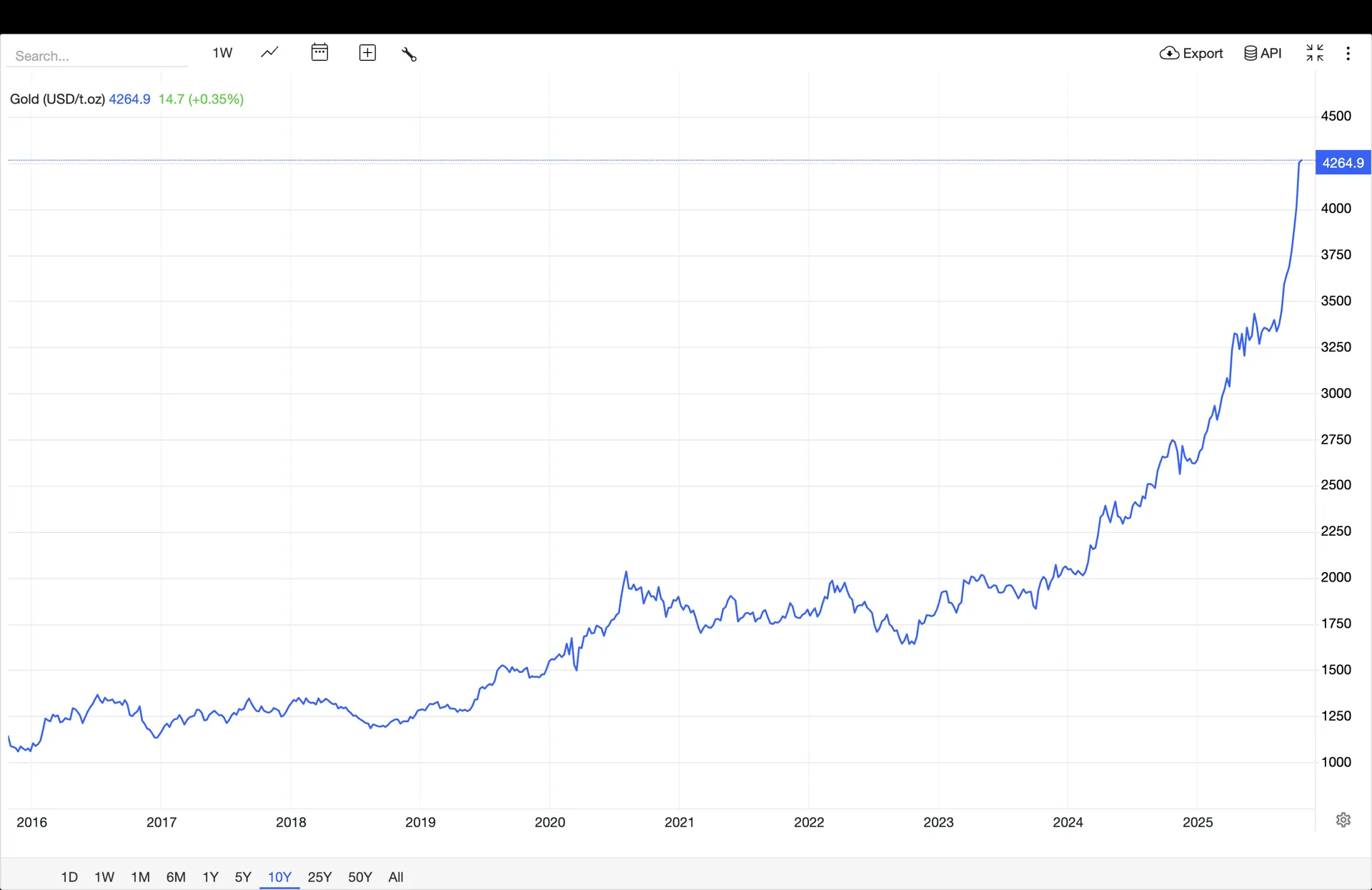Show All historical data range
The image size is (1372, 890).
point(396,876)
